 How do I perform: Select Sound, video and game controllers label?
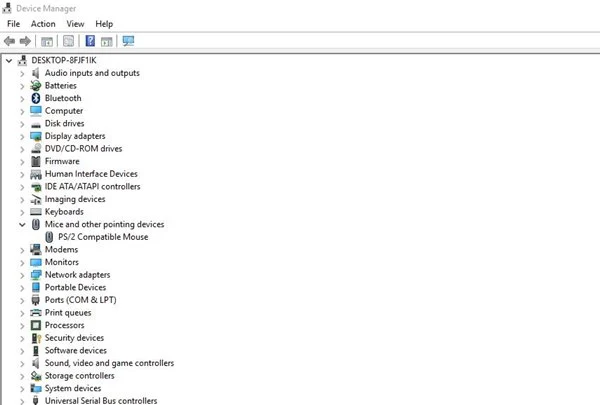click(x=109, y=363)
